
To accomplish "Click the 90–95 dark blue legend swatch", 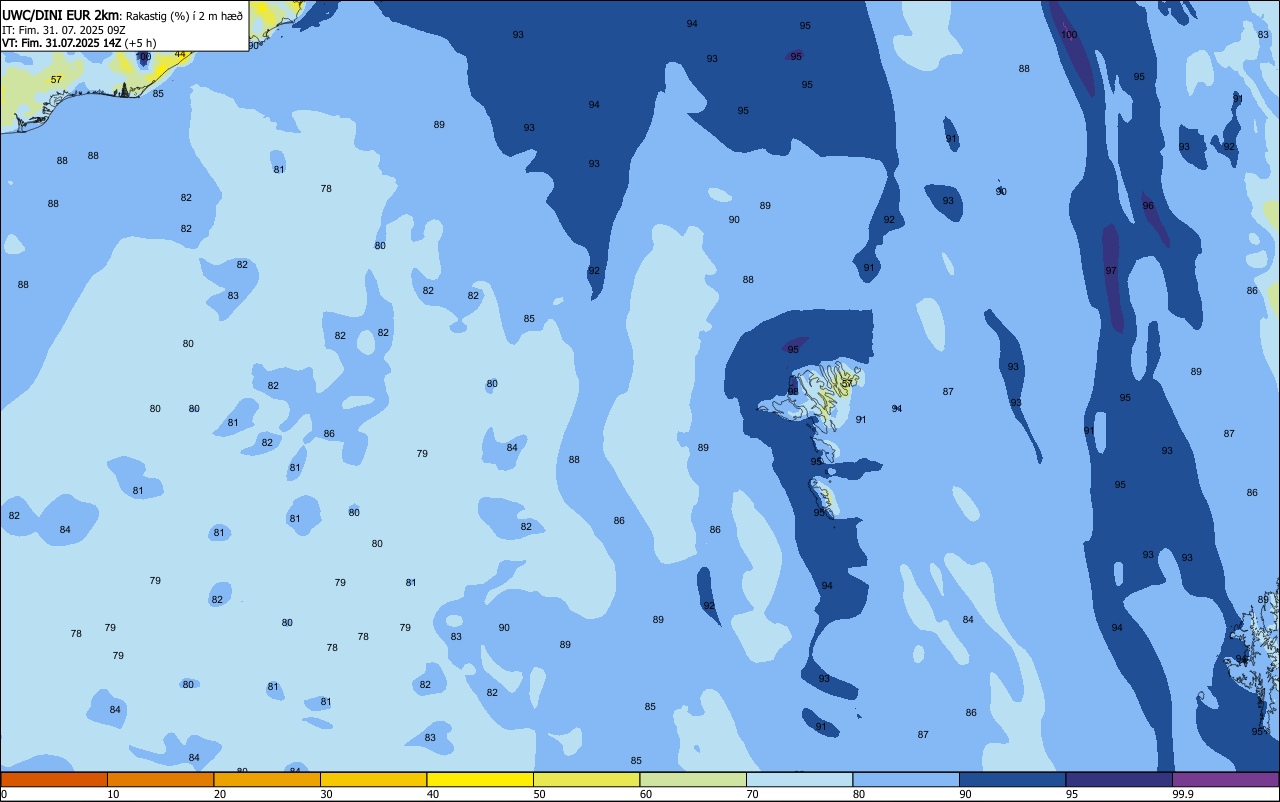I will (x=1012, y=779).
